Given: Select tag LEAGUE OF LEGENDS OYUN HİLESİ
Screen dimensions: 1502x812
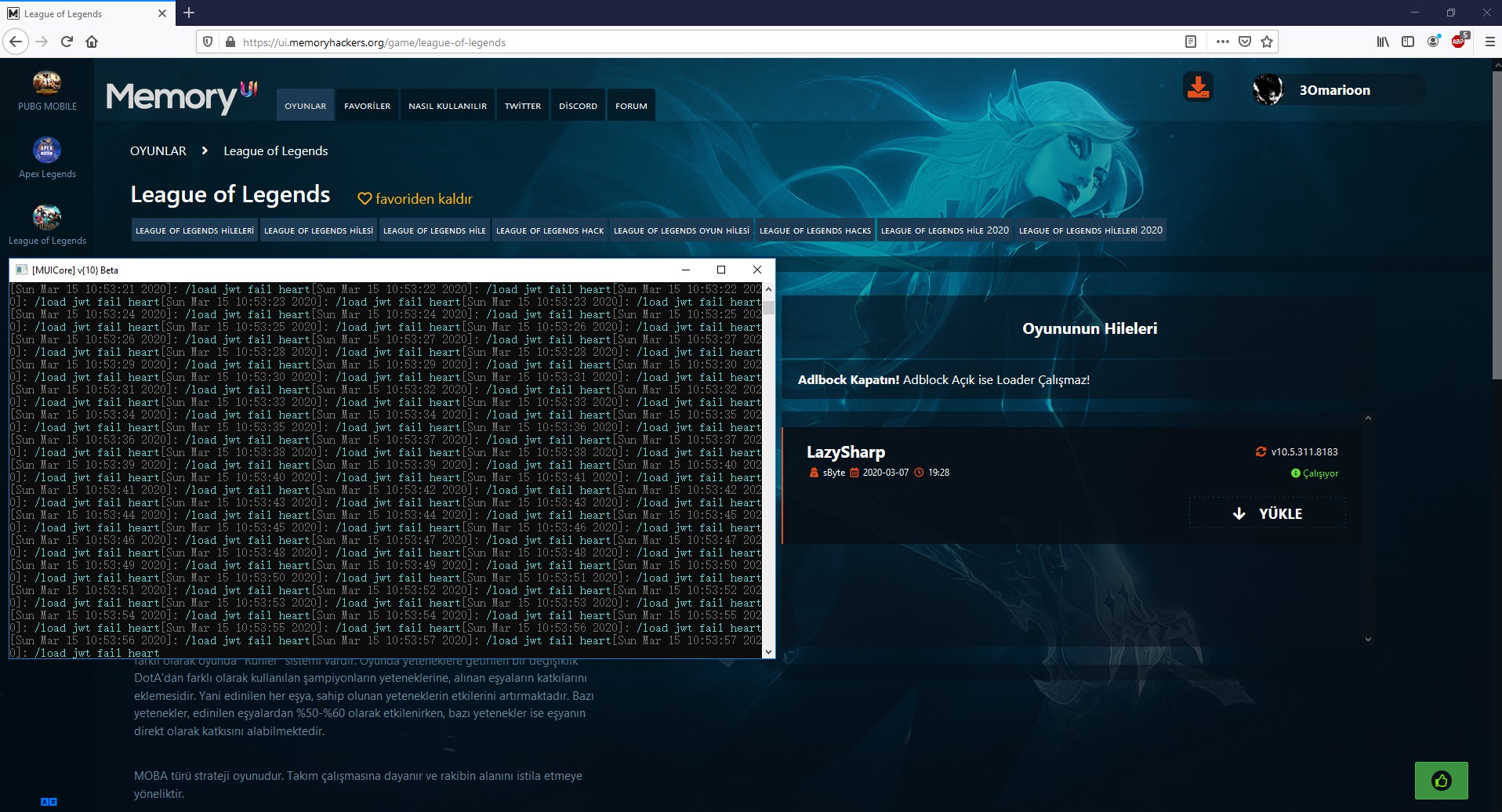Looking at the screenshot, I should [681, 230].
